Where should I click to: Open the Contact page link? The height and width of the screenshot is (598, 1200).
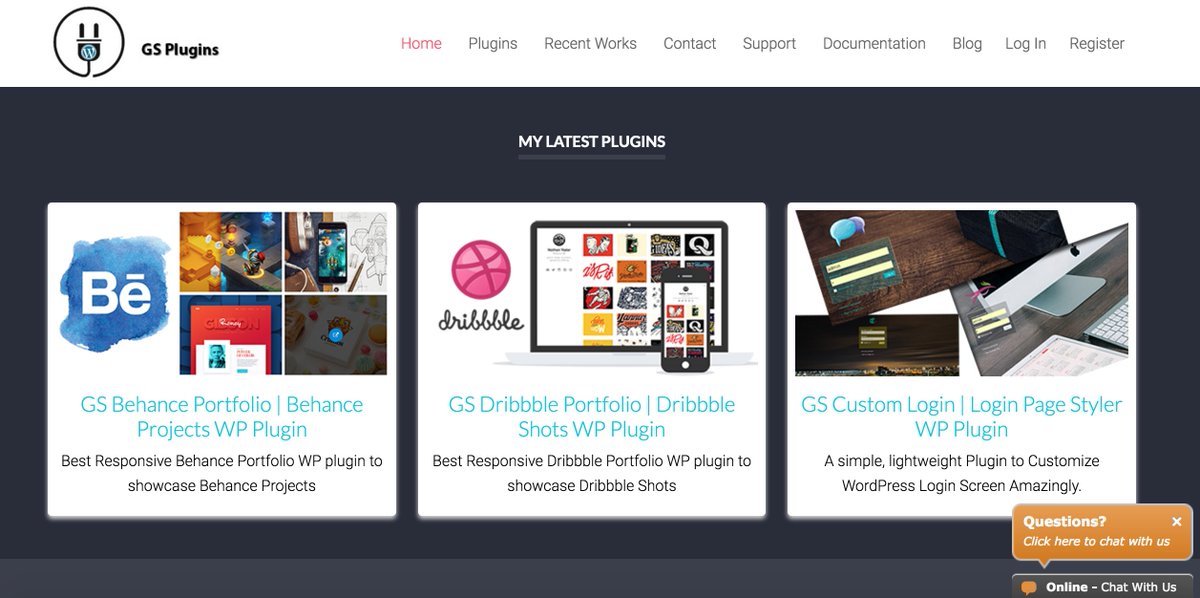click(x=690, y=44)
